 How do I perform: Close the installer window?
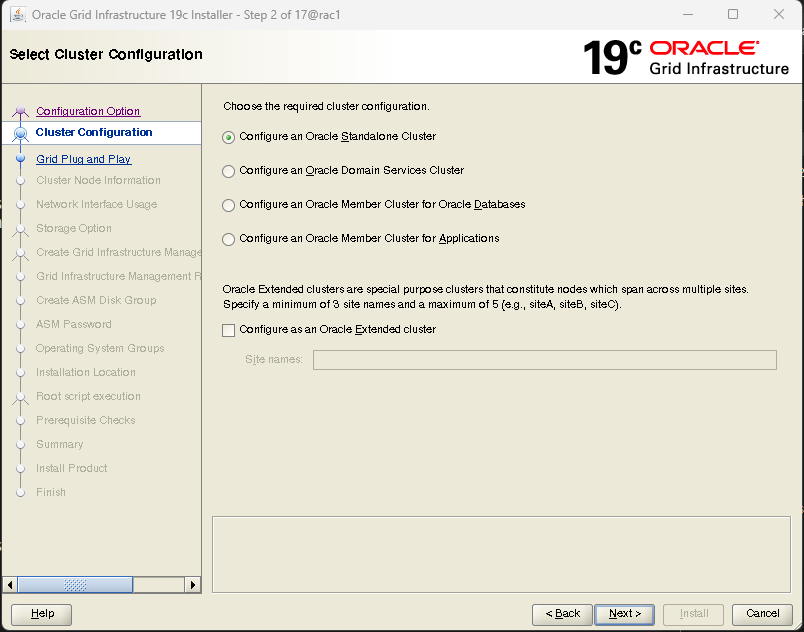(x=779, y=14)
